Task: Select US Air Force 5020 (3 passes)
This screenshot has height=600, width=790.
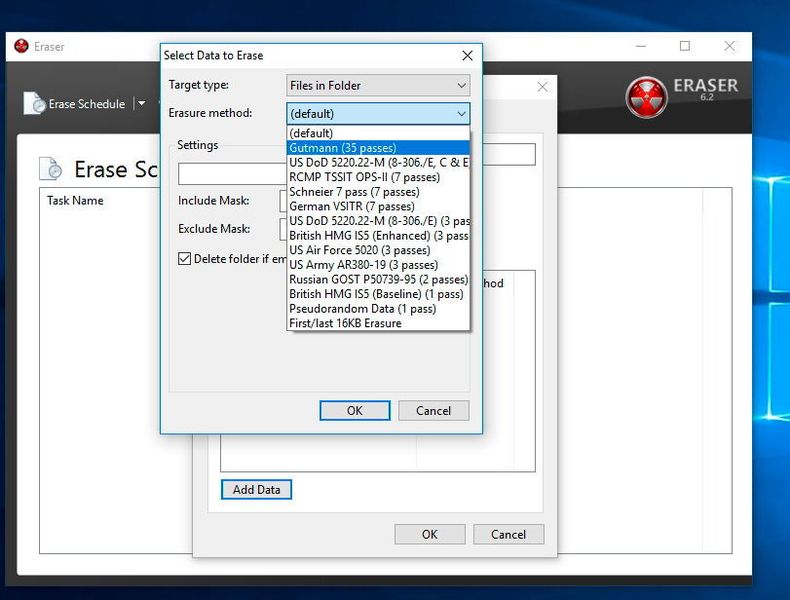Action: click(378, 250)
